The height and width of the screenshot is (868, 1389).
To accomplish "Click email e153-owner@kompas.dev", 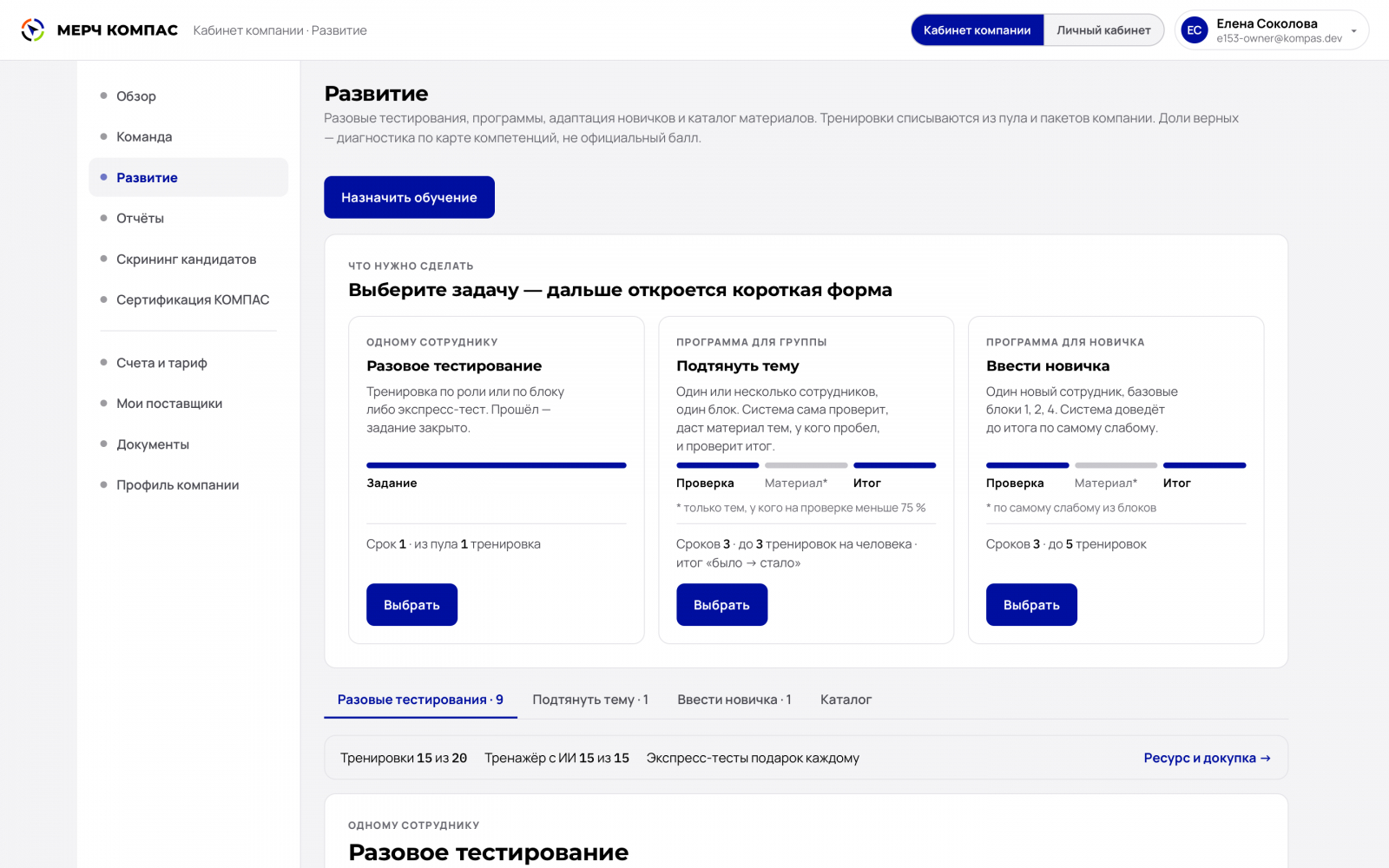I will [x=1279, y=39].
